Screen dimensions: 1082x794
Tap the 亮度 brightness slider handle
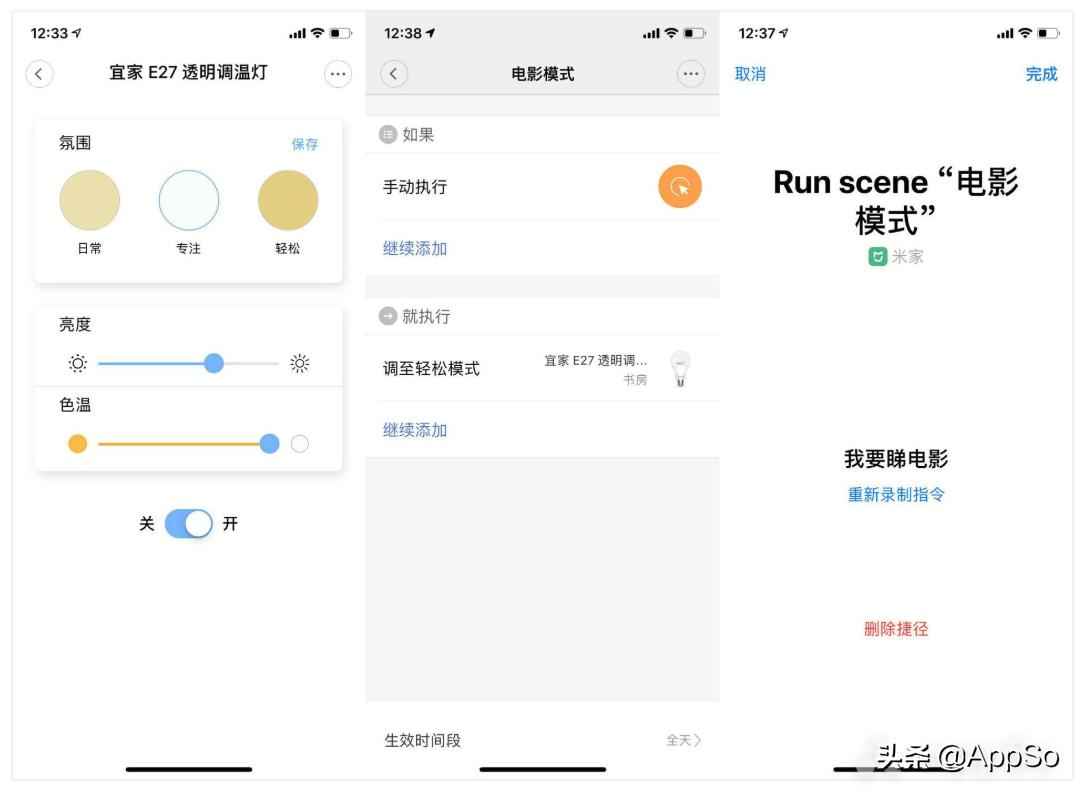click(213, 363)
